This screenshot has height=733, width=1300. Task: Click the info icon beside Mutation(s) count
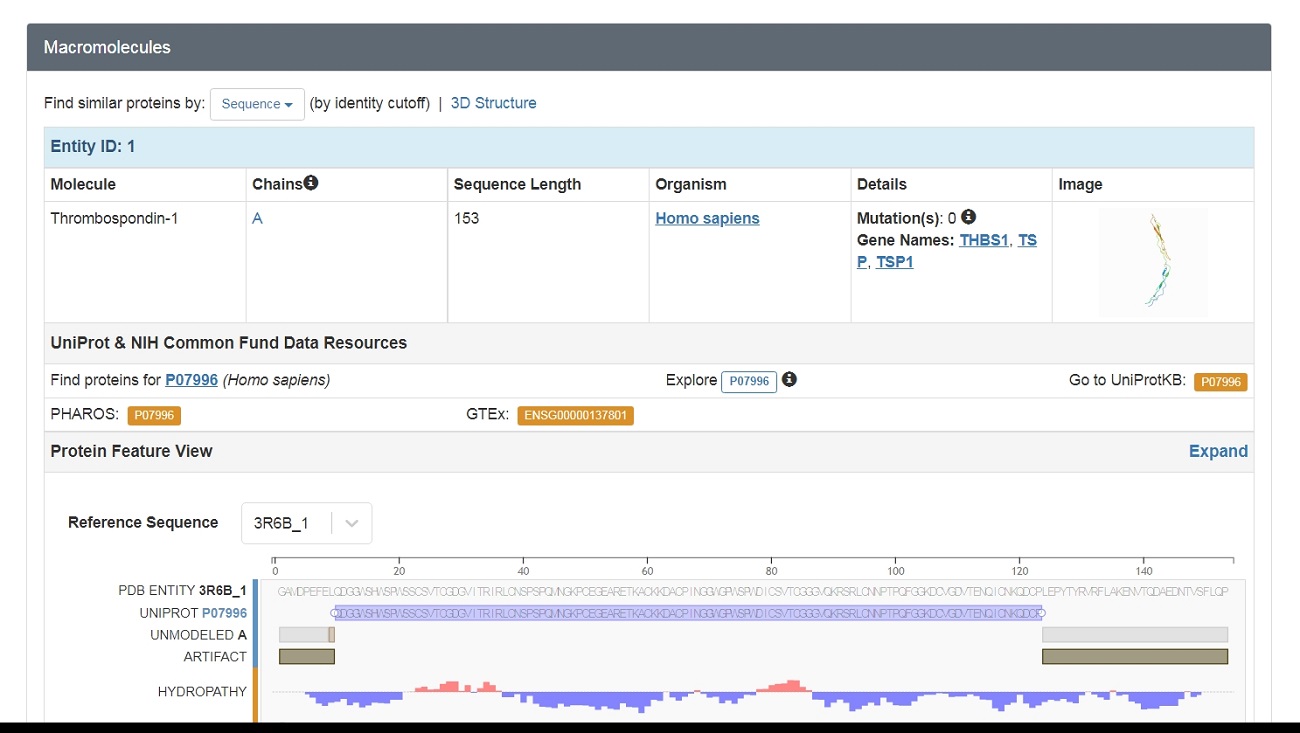coord(968,217)
